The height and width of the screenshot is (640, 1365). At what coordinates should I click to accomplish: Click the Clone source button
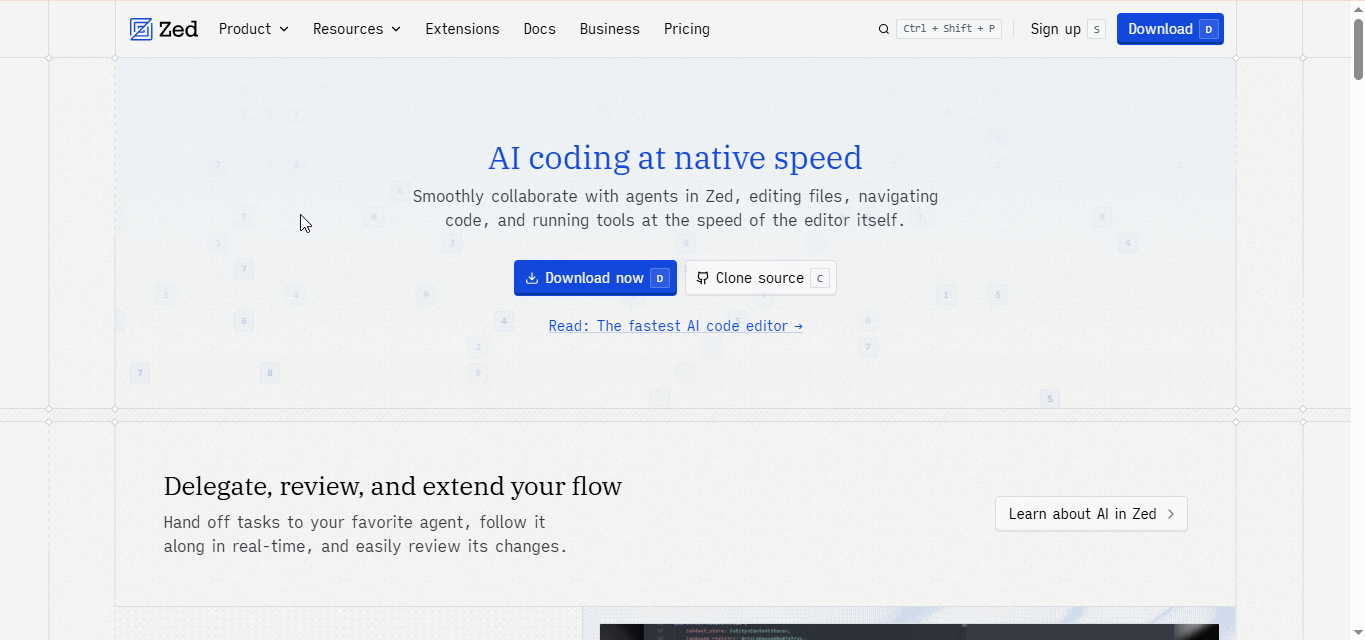pos(760,278)
